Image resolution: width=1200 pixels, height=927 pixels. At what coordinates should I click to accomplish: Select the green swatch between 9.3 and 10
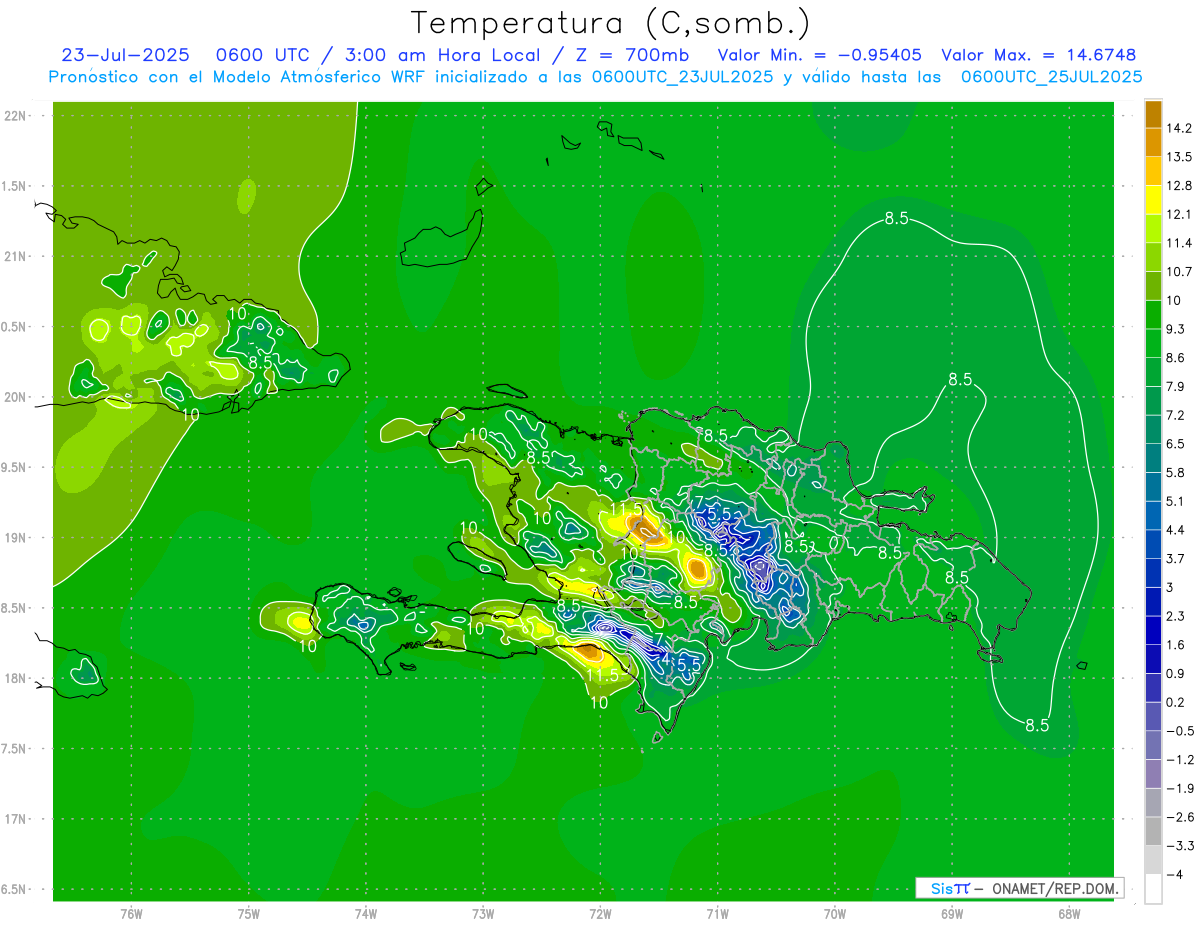1153,314
